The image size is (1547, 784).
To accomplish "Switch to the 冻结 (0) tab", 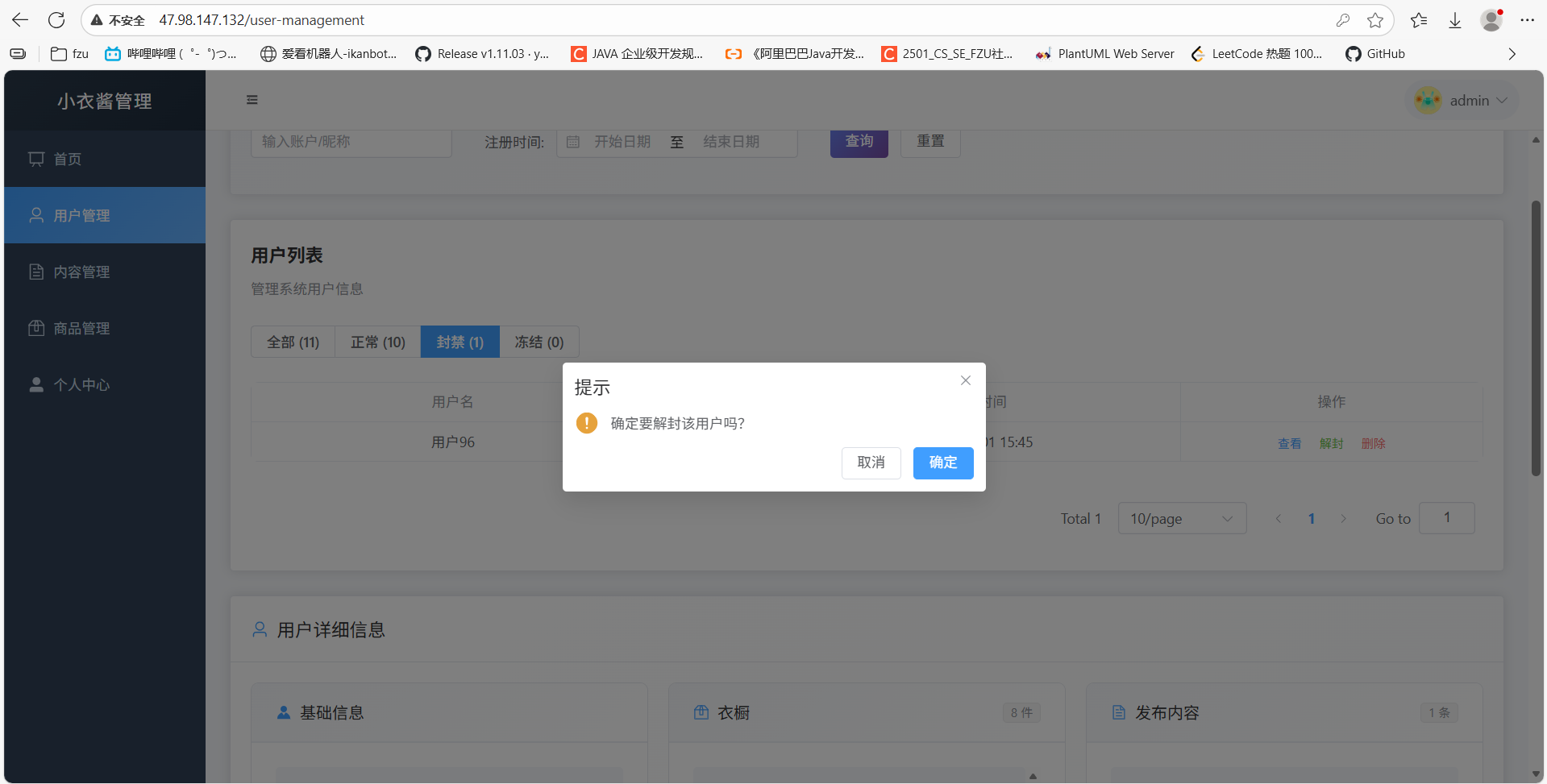I will point(539,342).
